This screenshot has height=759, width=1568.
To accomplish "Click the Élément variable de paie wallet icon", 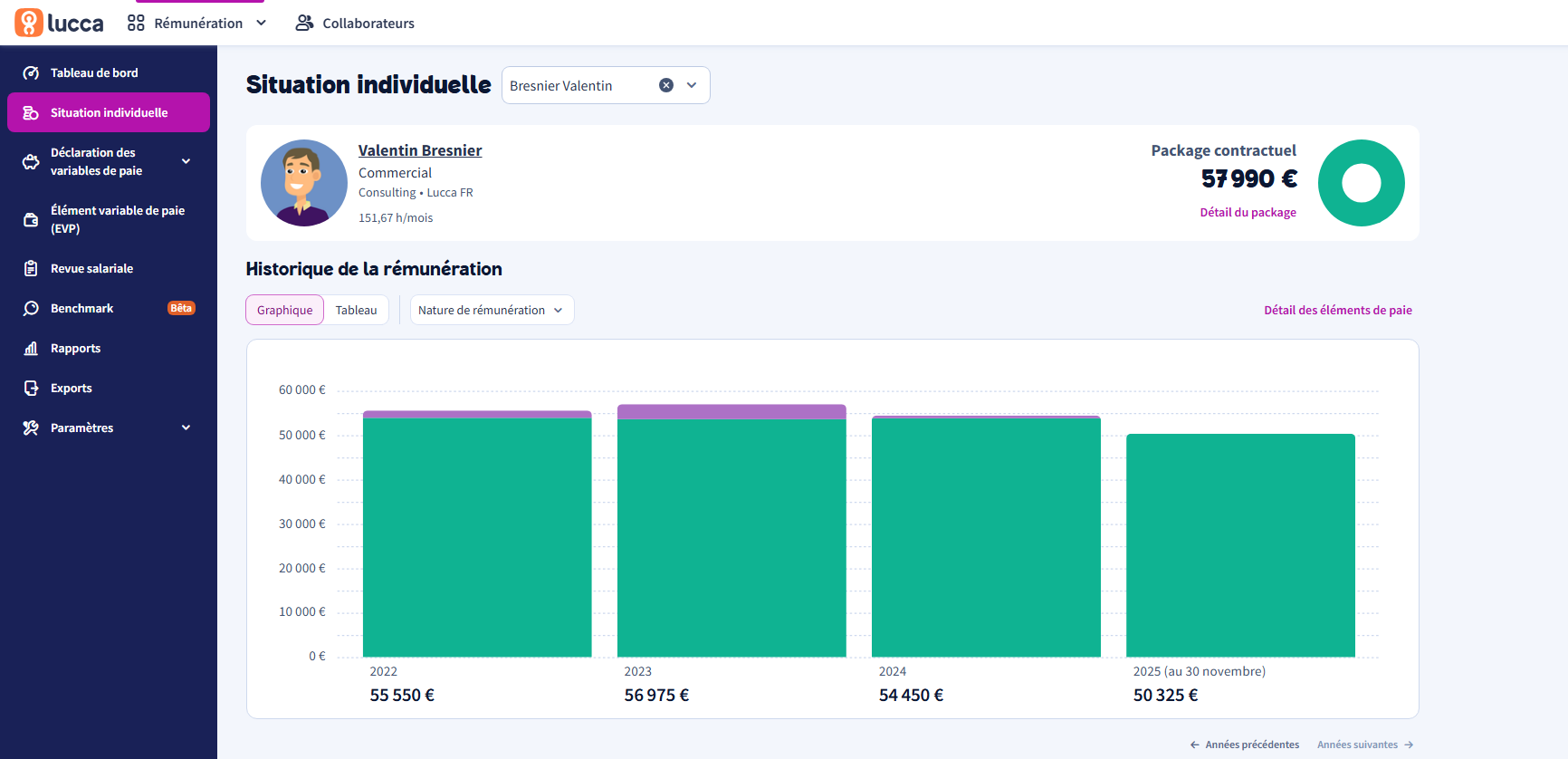I will [x=31, y=219].
